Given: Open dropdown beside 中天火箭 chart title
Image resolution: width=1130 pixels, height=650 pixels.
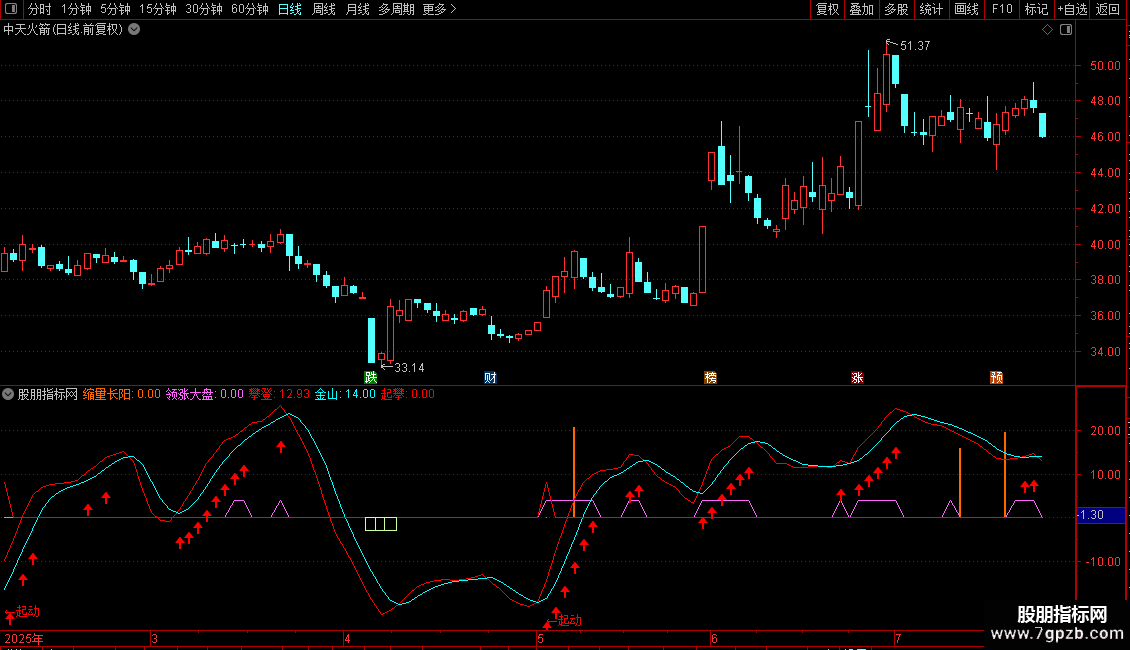Looking at the screenshot, I should 134,30.
